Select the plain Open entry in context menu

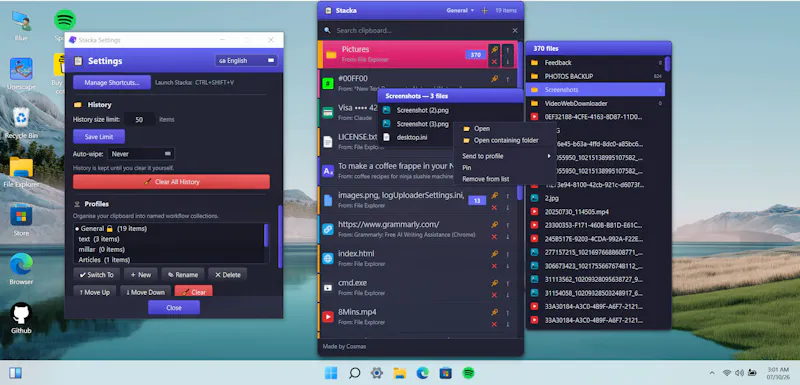pos(505,129)
